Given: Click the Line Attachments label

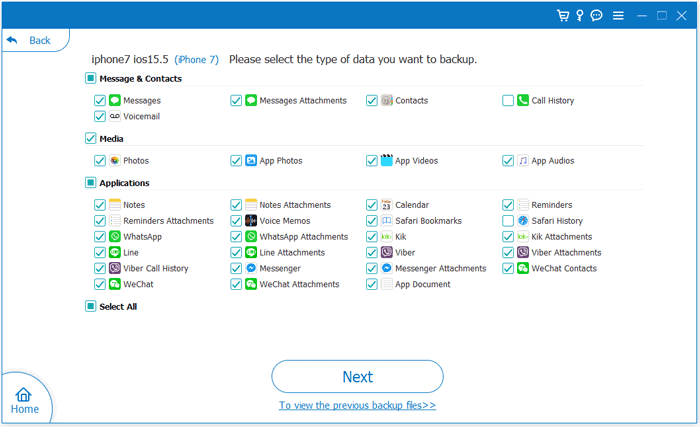Looking at the screenshot, I should click(292, 252).
